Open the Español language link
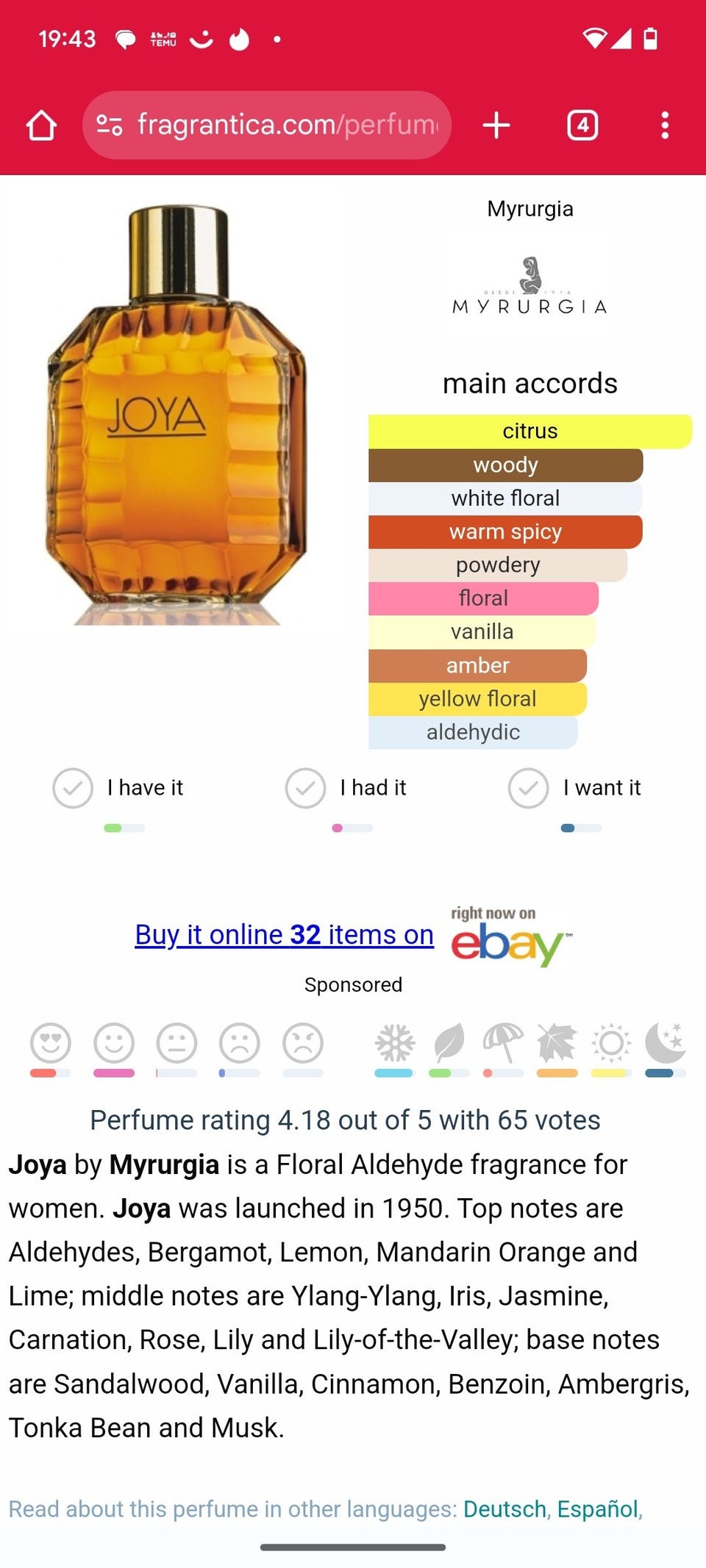The height and width of the screenshot is (1568, 706). tap(597, 1509)
